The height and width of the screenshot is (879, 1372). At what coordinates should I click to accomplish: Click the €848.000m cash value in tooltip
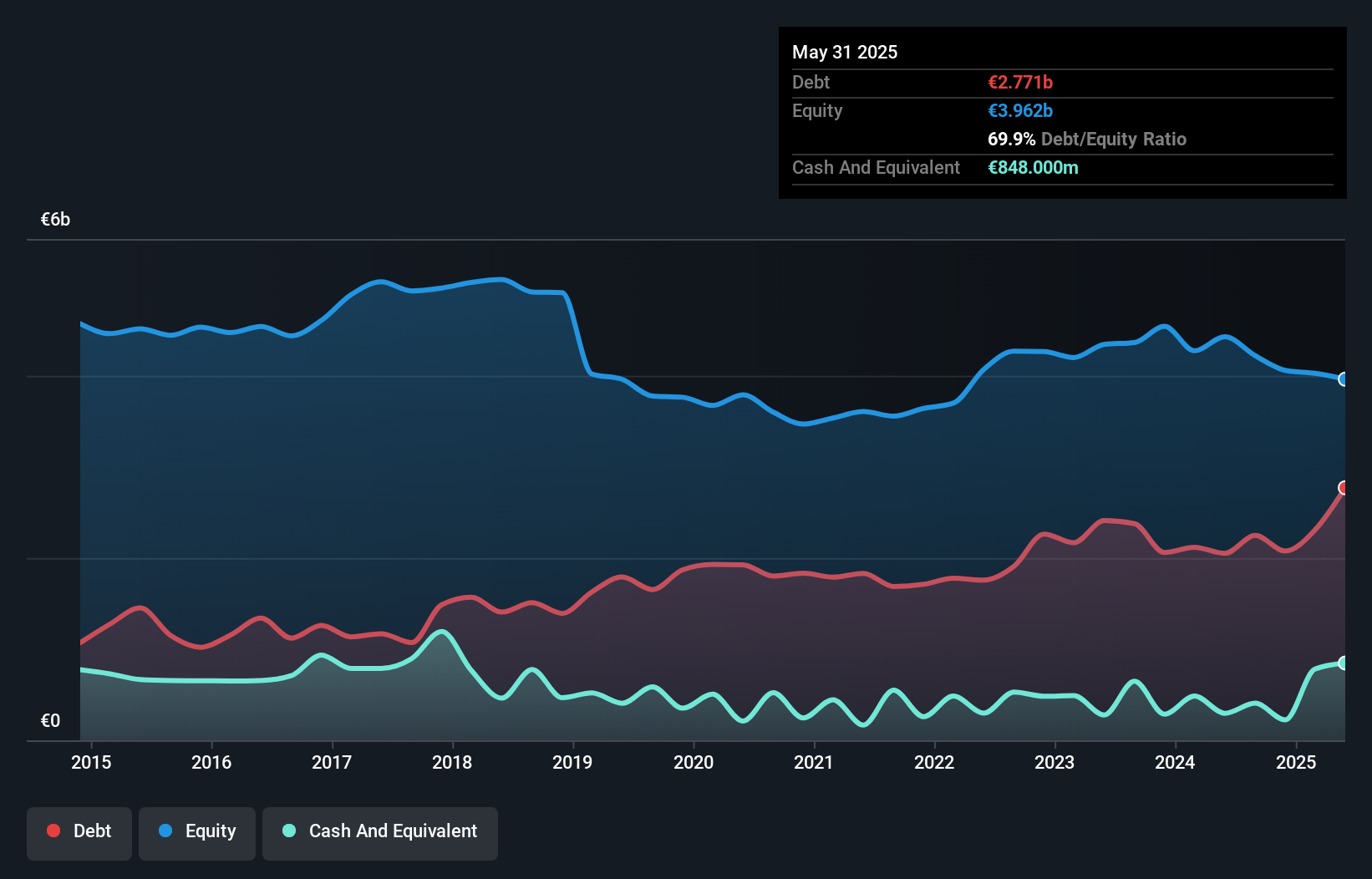1033,167
